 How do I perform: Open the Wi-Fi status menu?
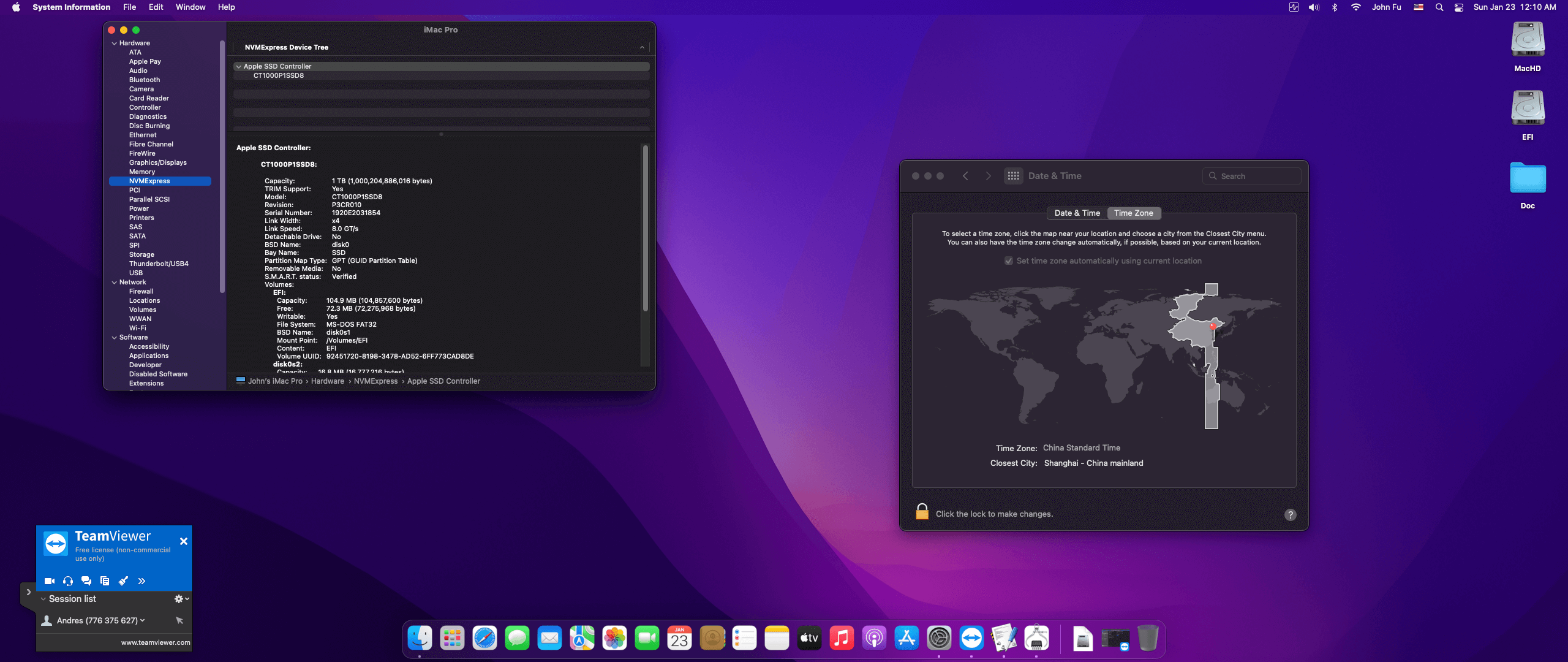click(x=1356, y=7)
